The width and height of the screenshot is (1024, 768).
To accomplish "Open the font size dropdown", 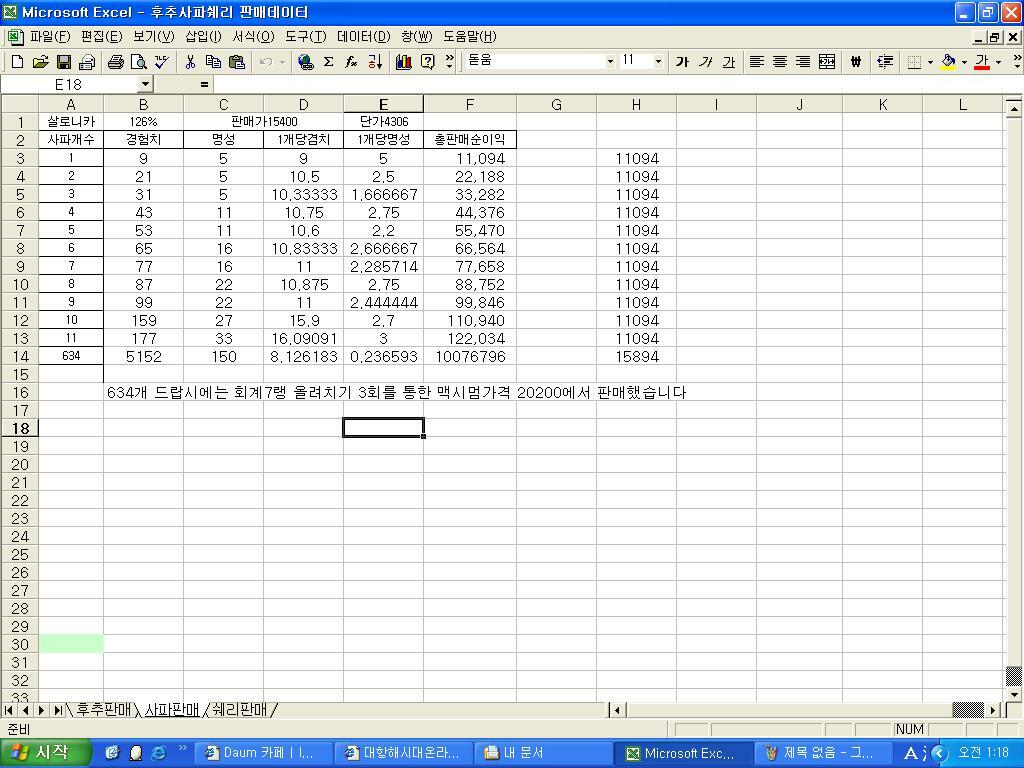I will [x=658, y=61].
